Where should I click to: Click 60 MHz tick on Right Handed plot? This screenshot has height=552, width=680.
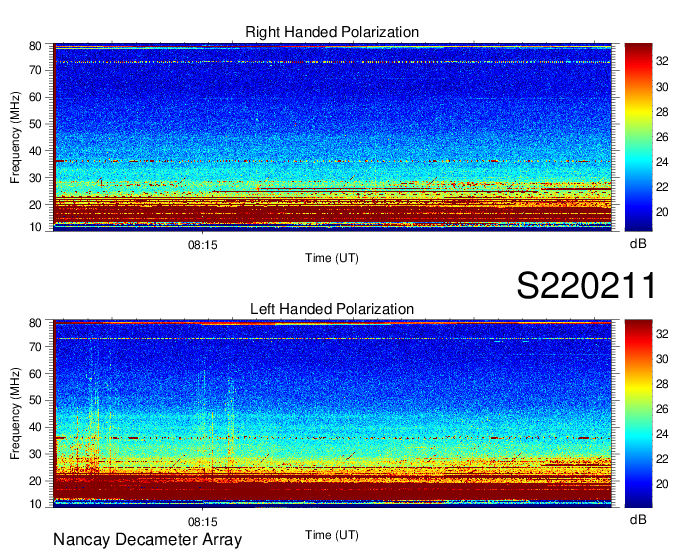coord(35,97)
